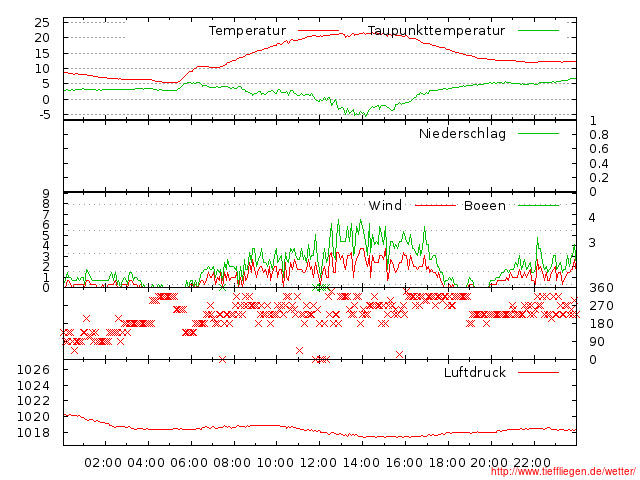
Task: Click the 360 wind direction axis label
Action: [x=601, y=288]
